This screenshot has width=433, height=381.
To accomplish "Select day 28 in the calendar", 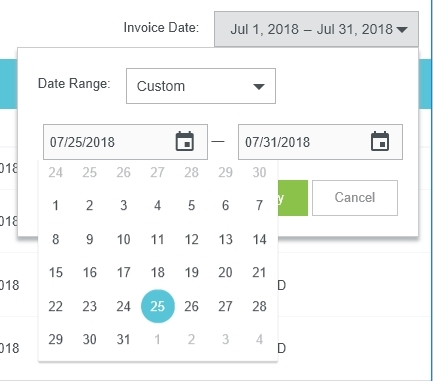I will click(x=259, y=306).
